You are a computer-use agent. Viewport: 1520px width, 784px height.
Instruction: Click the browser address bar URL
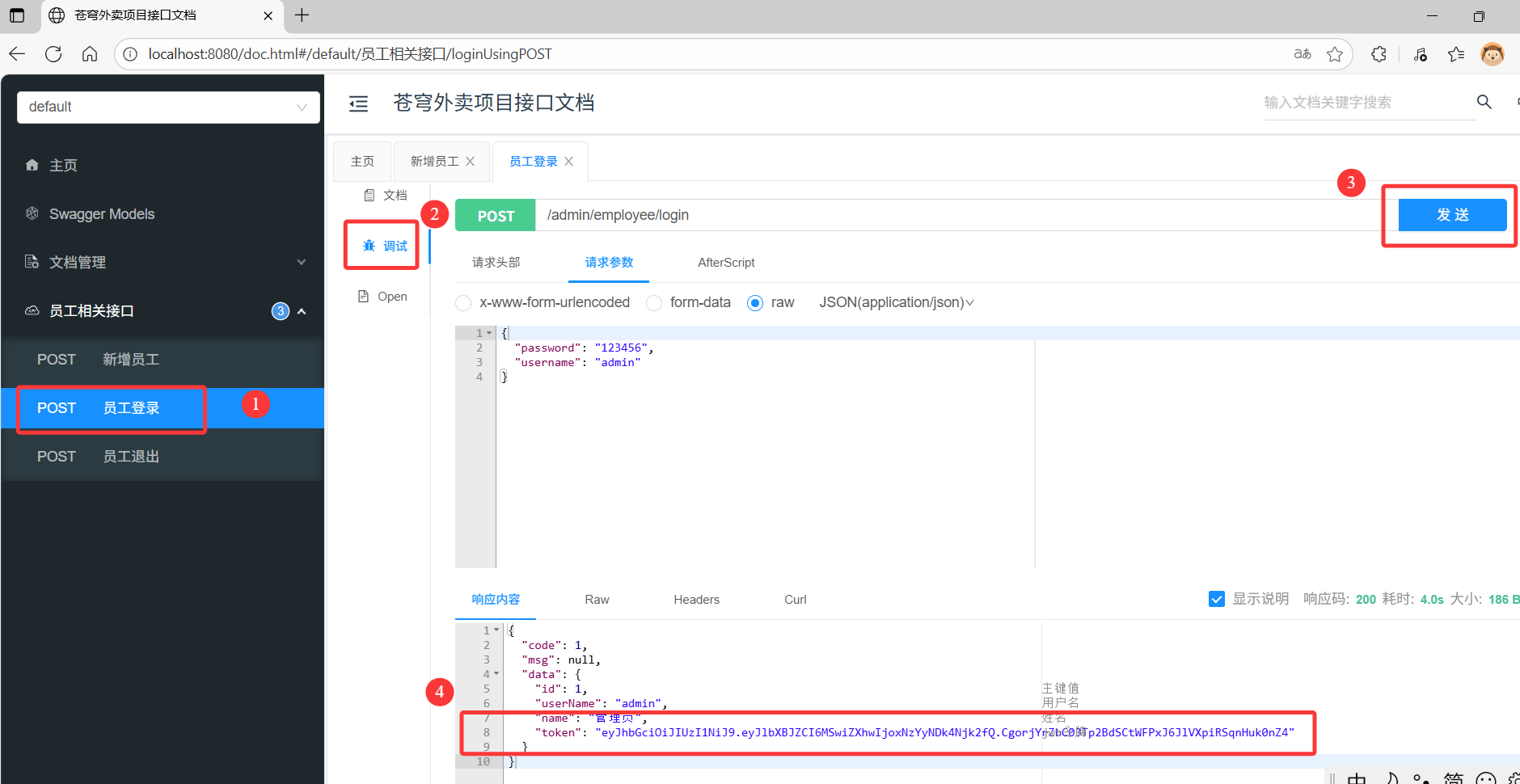pos(350,54)
